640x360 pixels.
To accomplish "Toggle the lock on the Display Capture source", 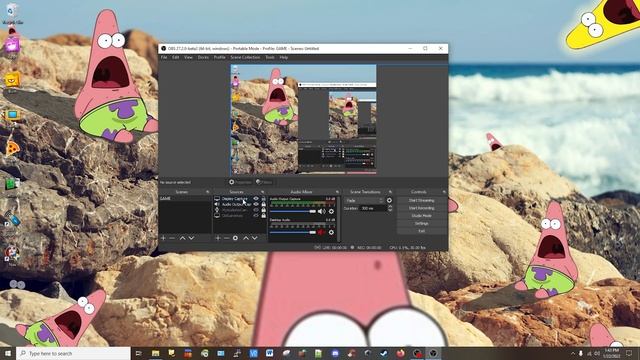I will (x=263, y=199).
